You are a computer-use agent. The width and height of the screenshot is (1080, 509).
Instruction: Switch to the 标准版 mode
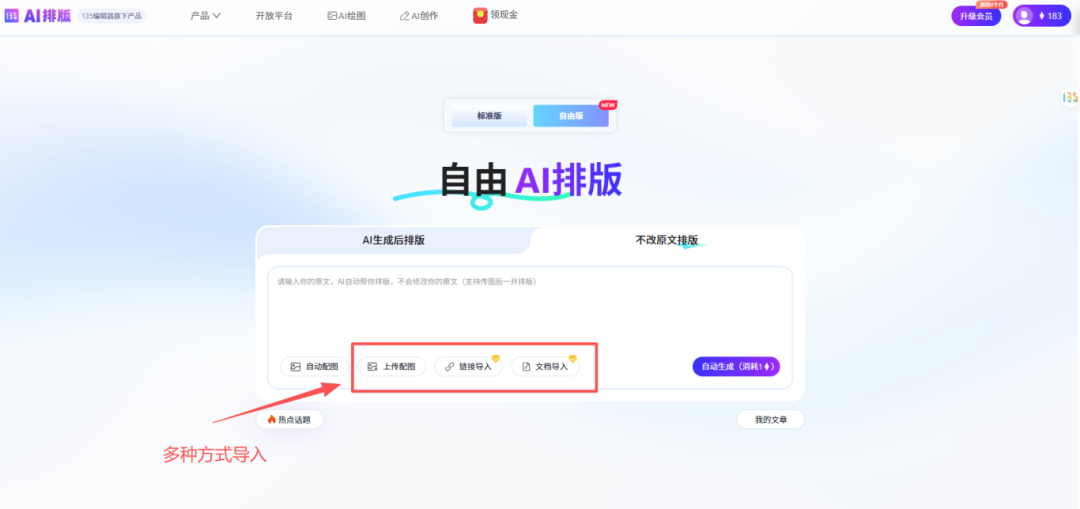489,116
